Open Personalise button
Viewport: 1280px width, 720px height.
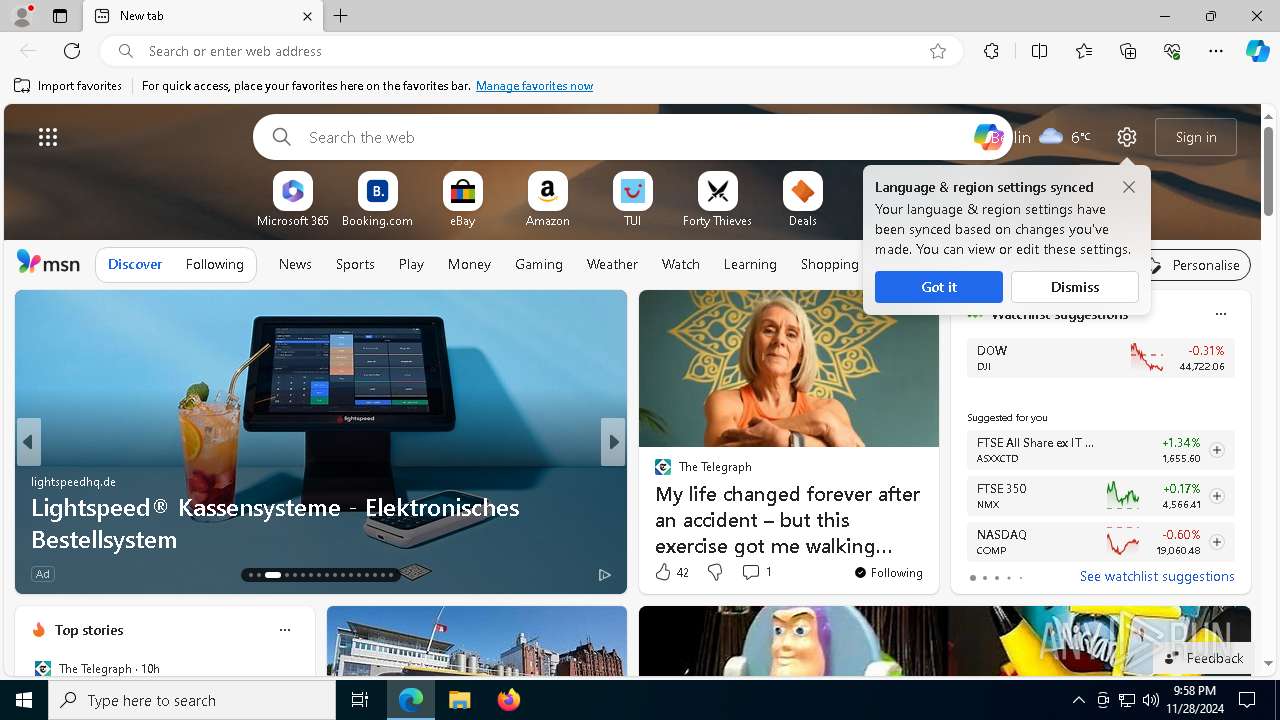1196,265
